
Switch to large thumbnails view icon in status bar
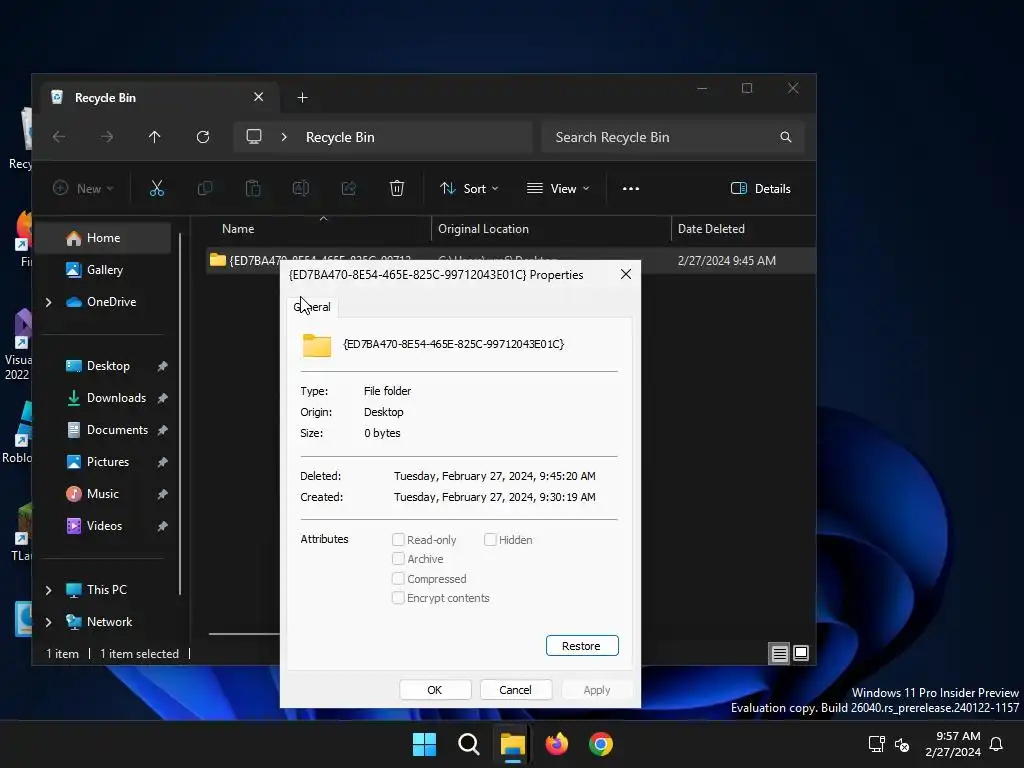[801, 653]
